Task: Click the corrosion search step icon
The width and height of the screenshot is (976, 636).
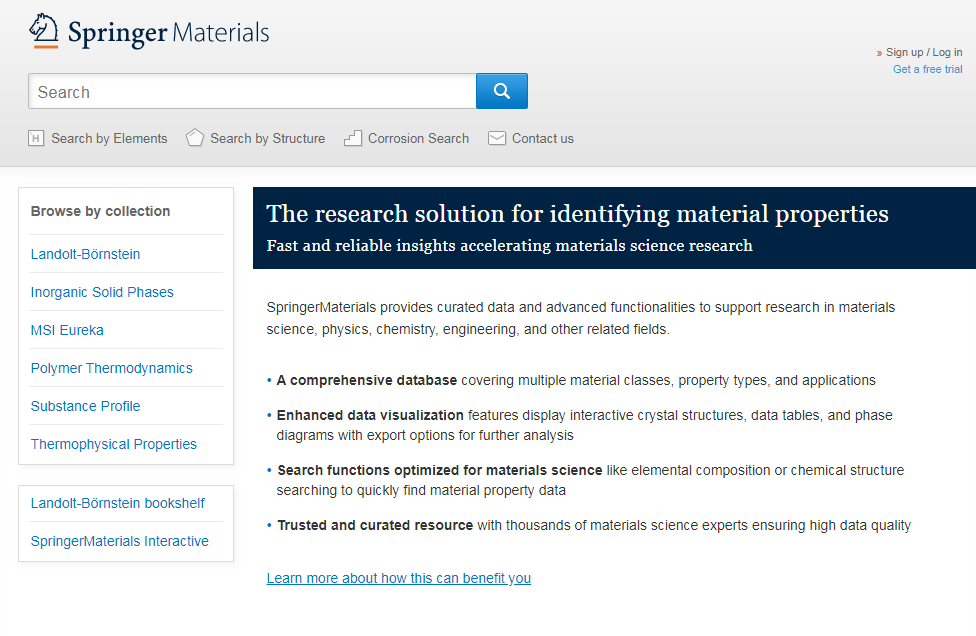Action: (353, 138)
